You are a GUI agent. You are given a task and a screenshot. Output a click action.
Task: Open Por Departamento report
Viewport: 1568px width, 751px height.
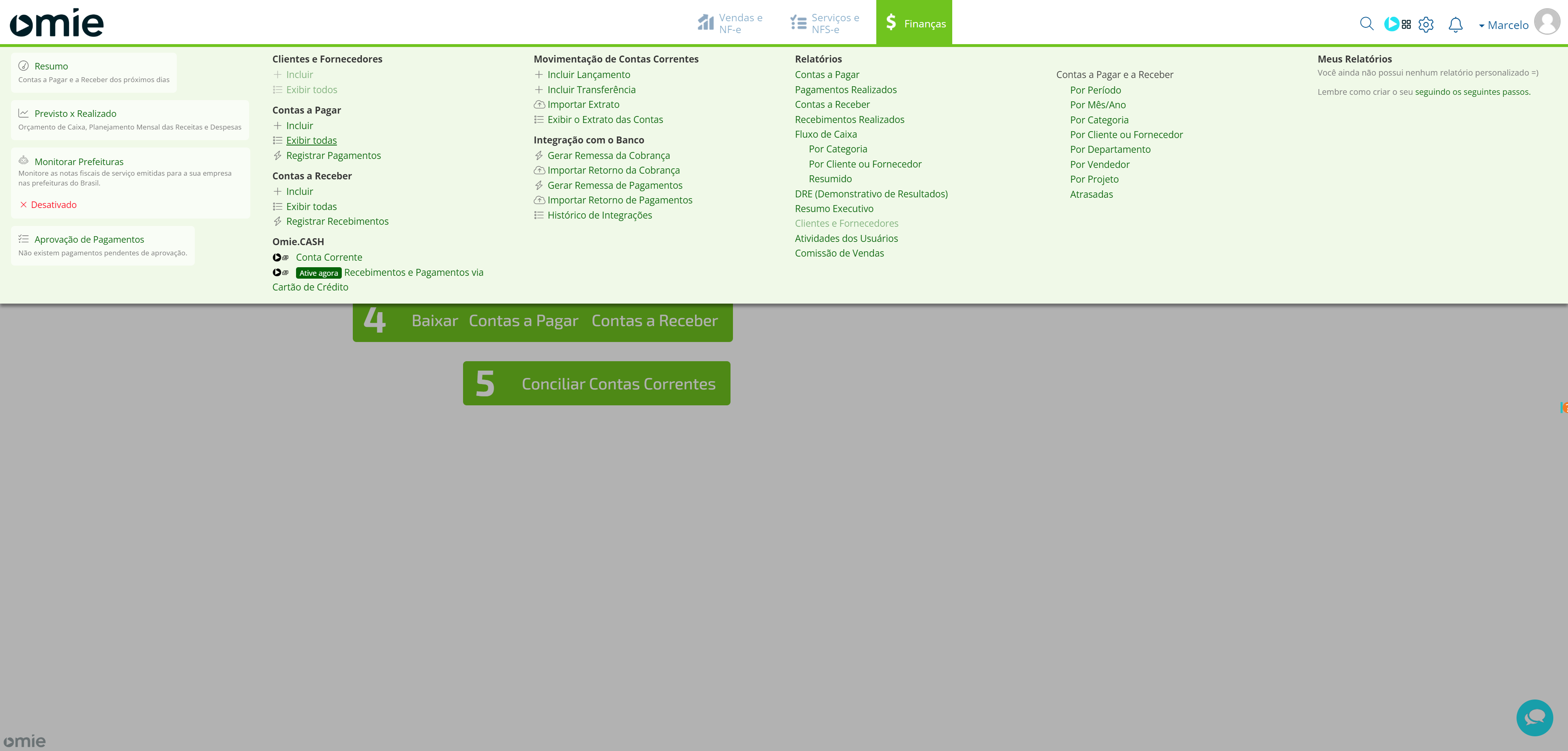pos(1110,149)
